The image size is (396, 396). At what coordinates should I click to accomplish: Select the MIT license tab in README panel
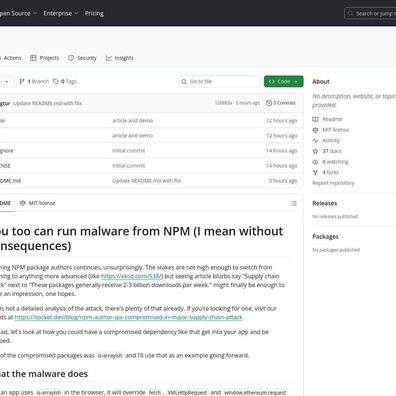[38, 203]
